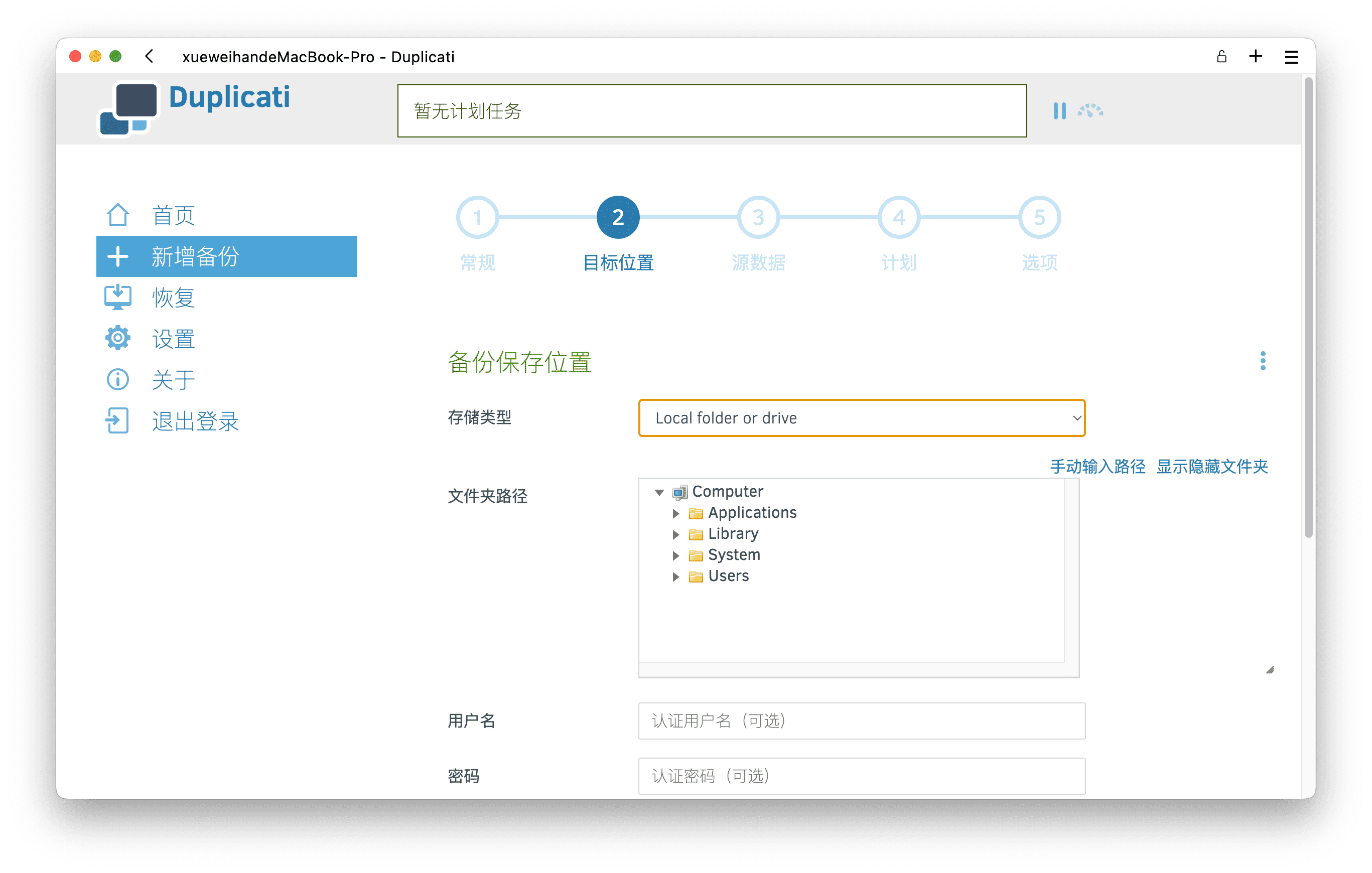The width and height of the screenshot is (1372, 873).
Task: Open the storage type dropdown showing Local folder or drive
Action: (862, 418)
